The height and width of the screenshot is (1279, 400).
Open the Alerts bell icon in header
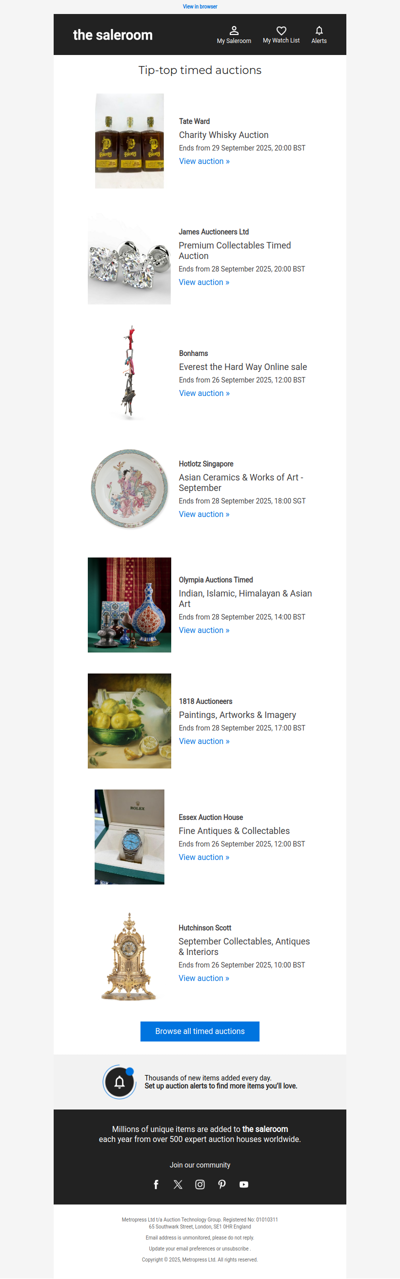(x=319, y=31)
